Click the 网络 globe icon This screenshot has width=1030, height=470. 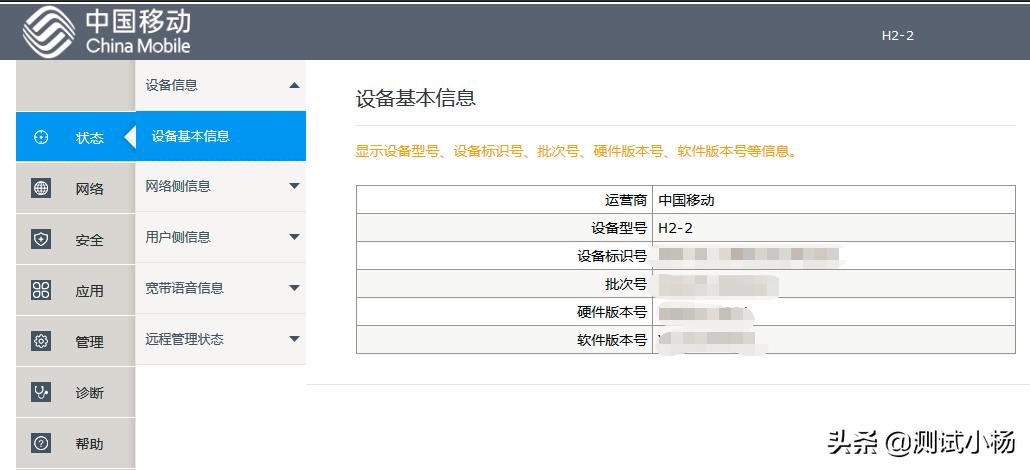(x=41, y=188)
